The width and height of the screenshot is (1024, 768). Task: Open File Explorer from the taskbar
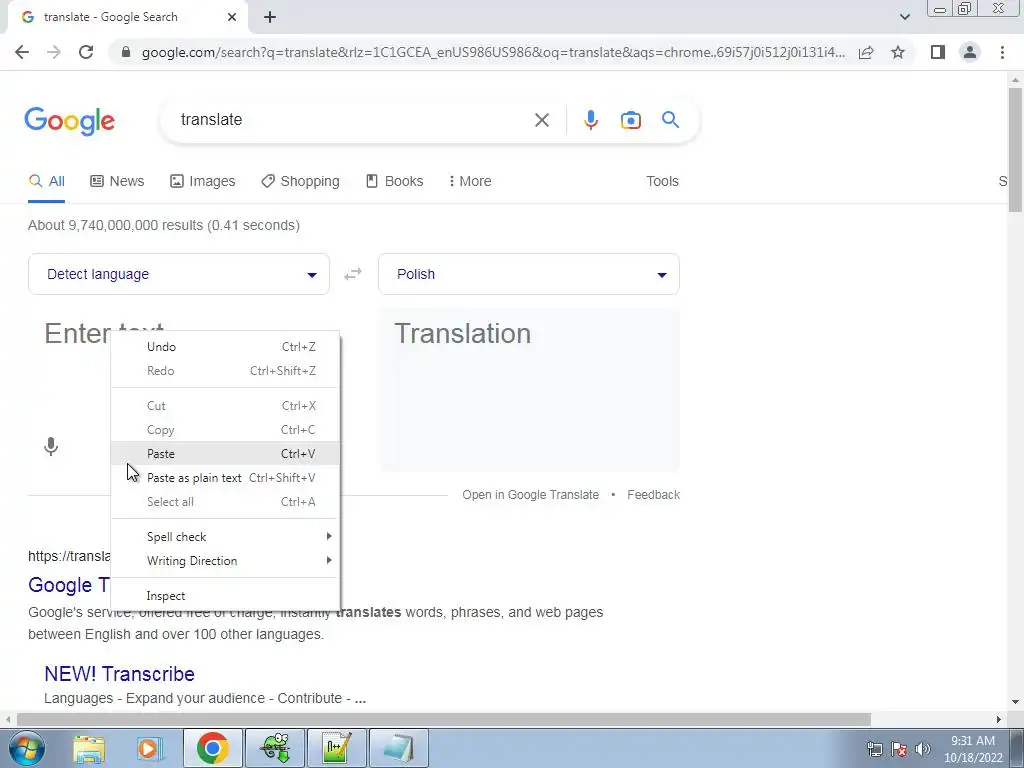88,748
